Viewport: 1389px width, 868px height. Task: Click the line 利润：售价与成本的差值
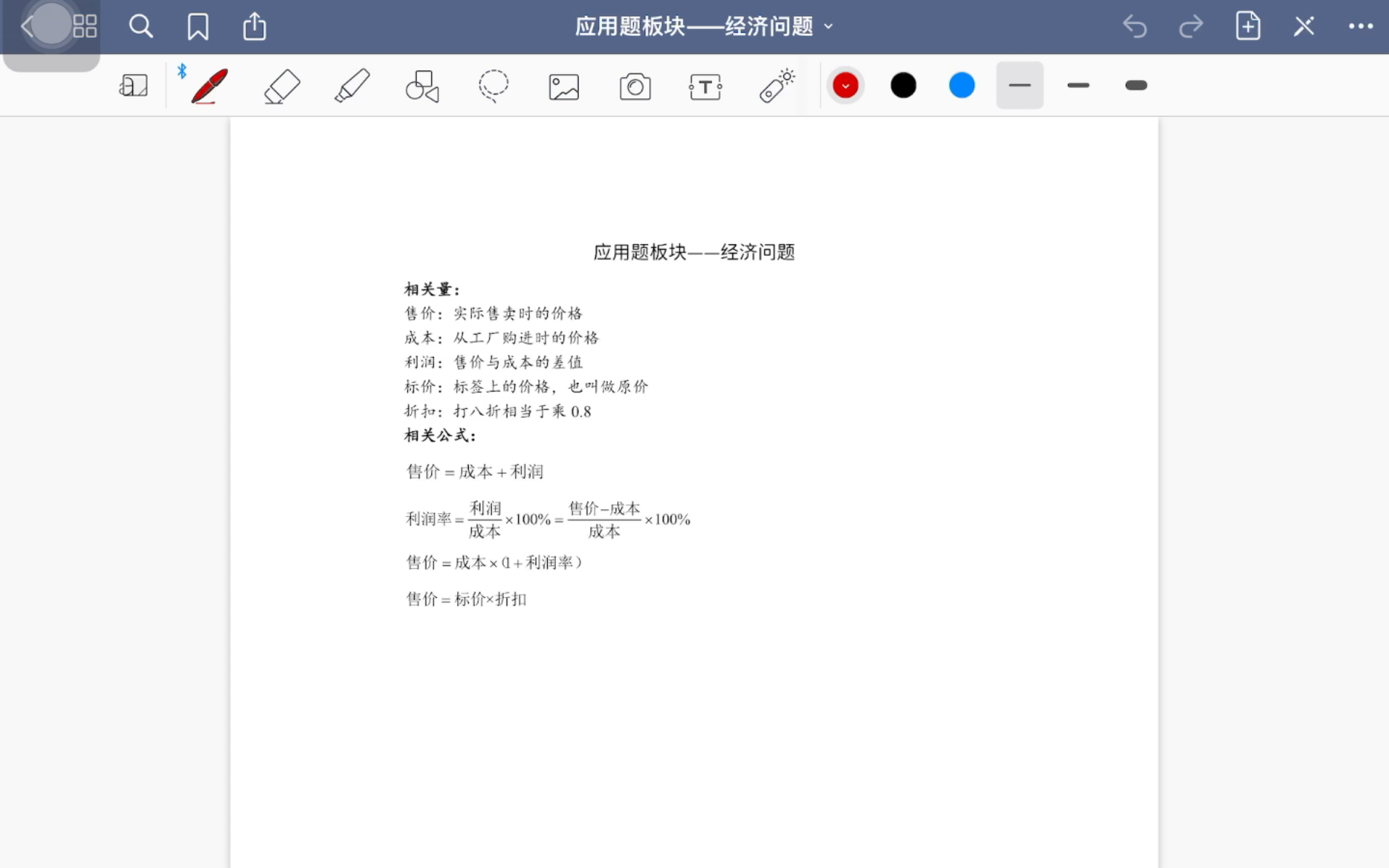click(x=493, y=362)
